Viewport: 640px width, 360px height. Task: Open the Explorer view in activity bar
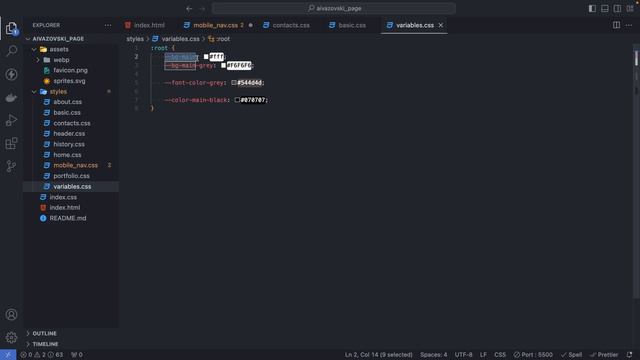click(x=11, y=28)
